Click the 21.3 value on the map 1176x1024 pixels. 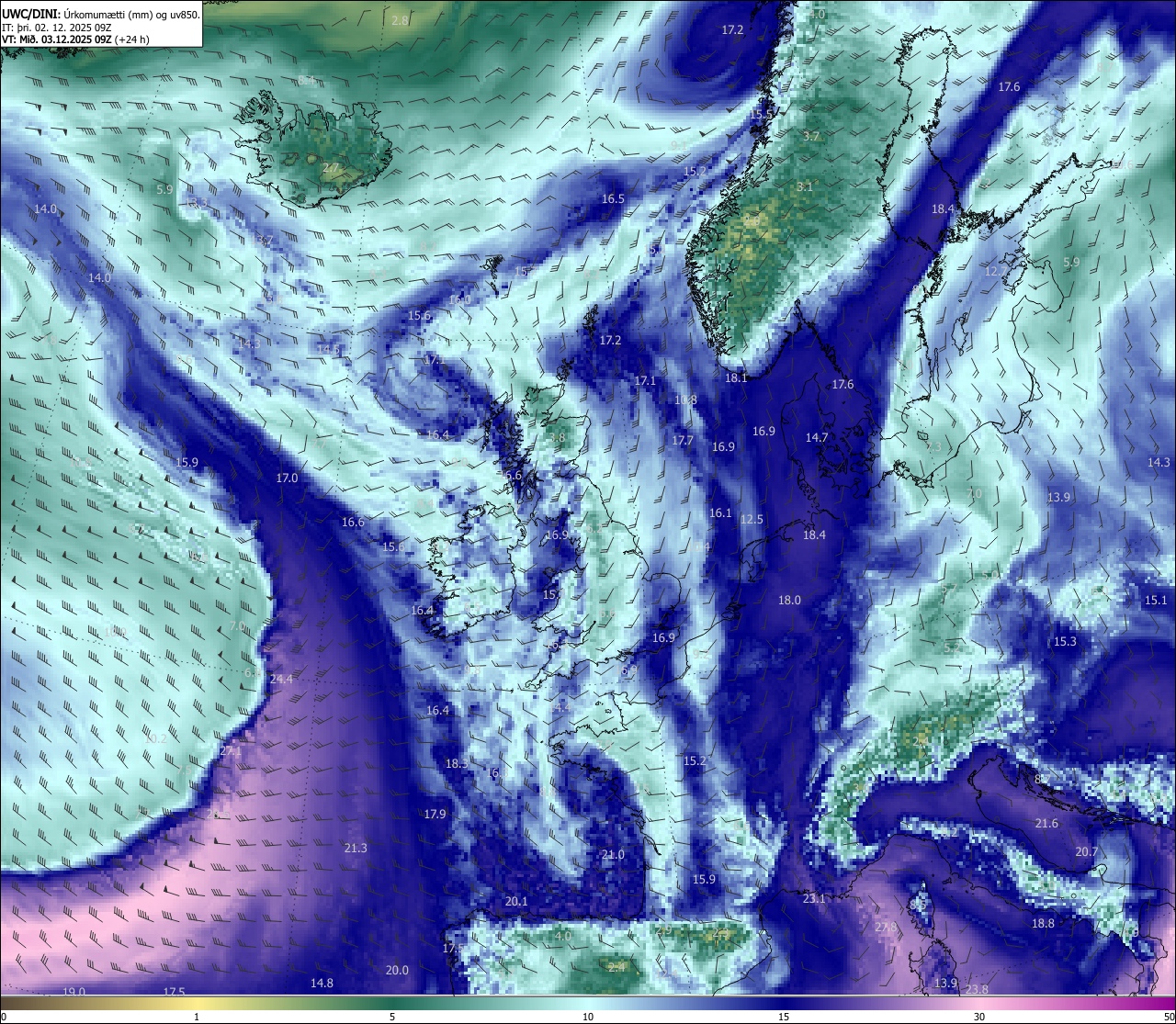tap(356, 848)
